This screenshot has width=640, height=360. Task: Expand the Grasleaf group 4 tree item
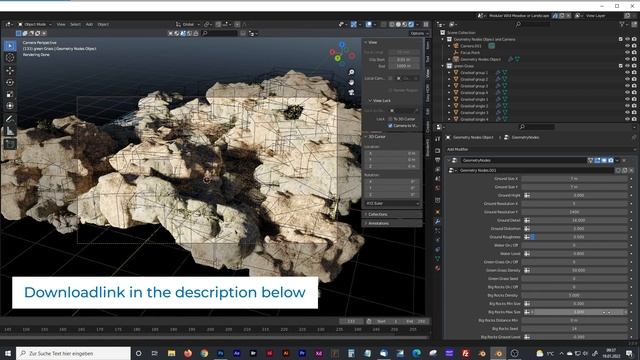tap(450, 93)
